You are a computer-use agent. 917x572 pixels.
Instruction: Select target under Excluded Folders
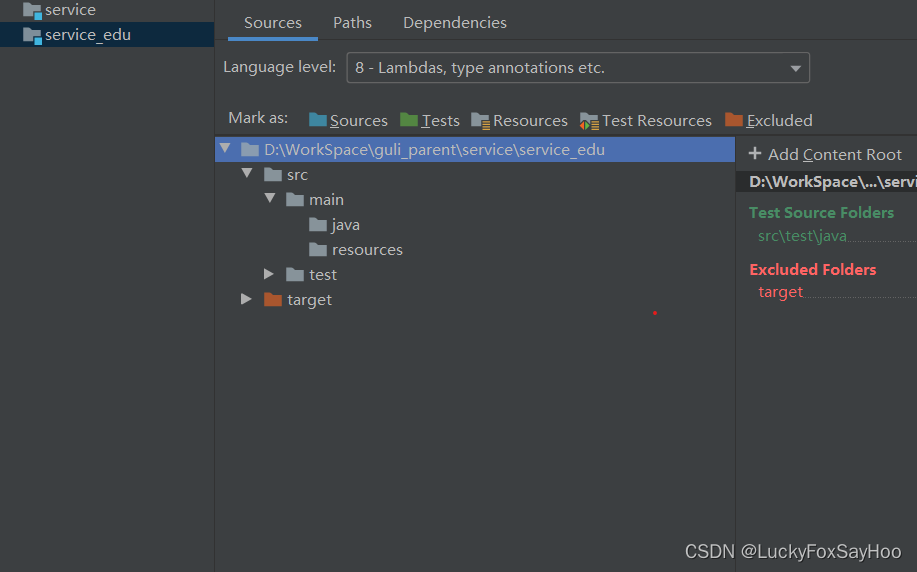pyautogui.click(x=780, y=292)
